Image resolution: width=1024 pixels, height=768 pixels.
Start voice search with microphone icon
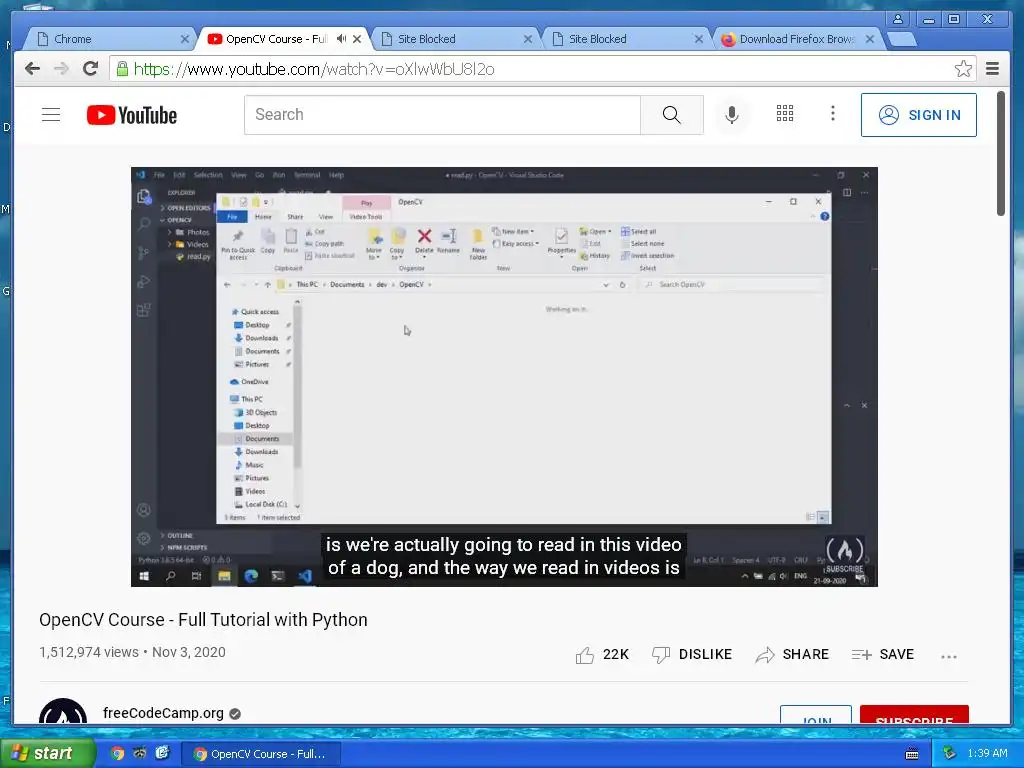coord(731,115)
